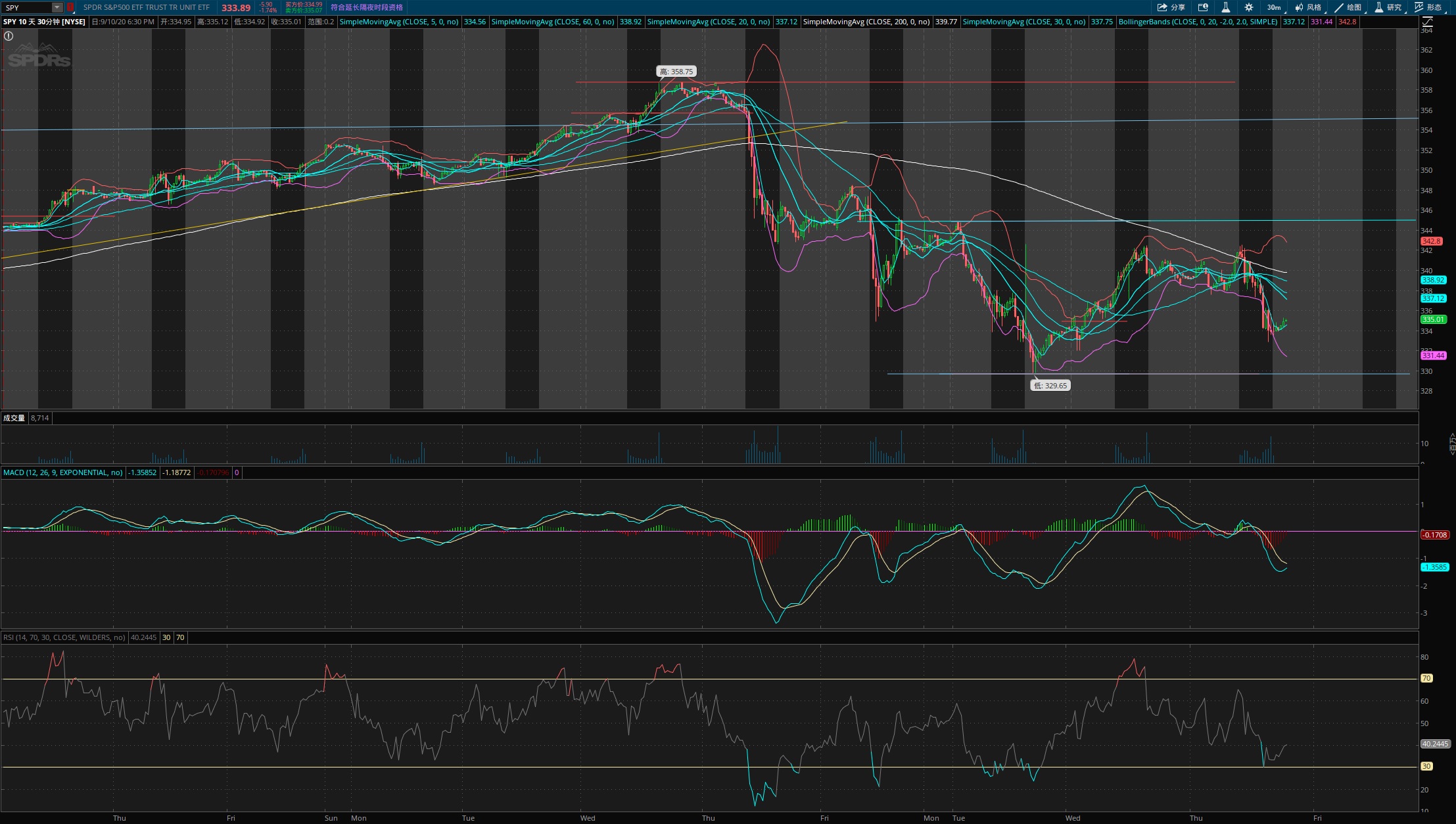Click the MACD (12, 26, 9, EXPONENTIAL, no) label
This screenshot has width=1456, height=824.
click(63, 472)
